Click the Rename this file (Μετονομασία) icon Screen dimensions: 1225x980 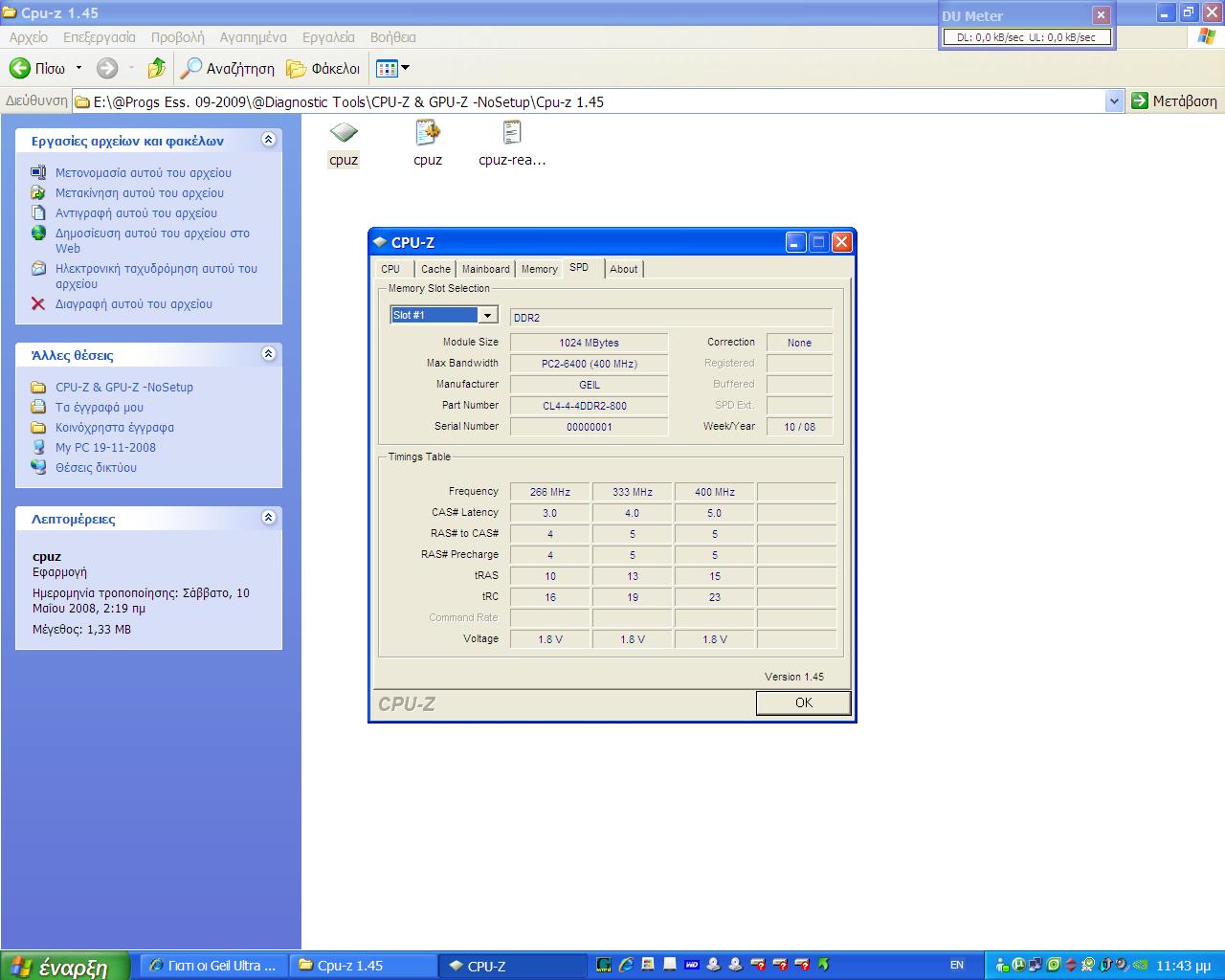[x=38, y=172]
